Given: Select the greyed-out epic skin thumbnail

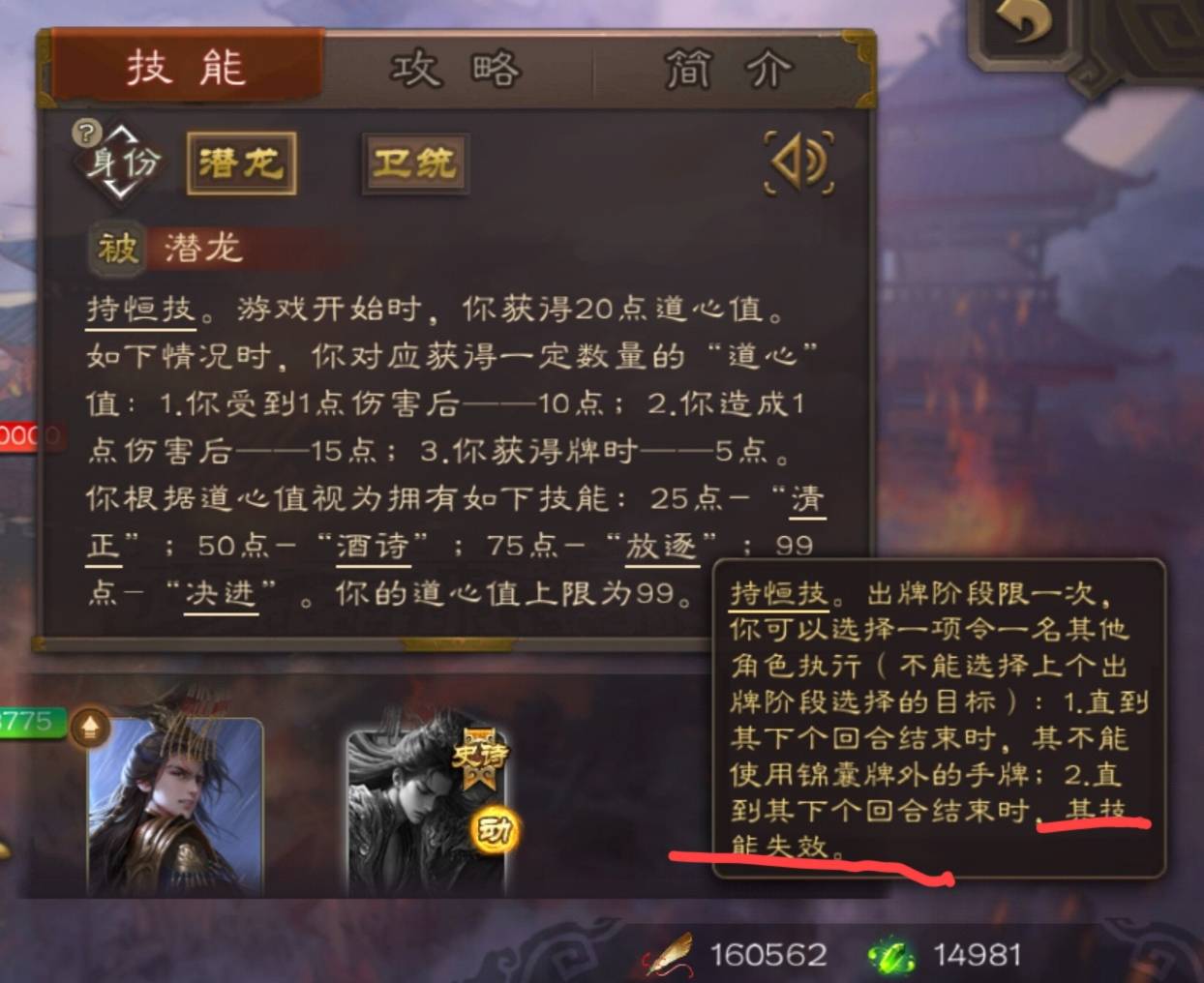Looking at the screenshot, I should coord(426,809).
